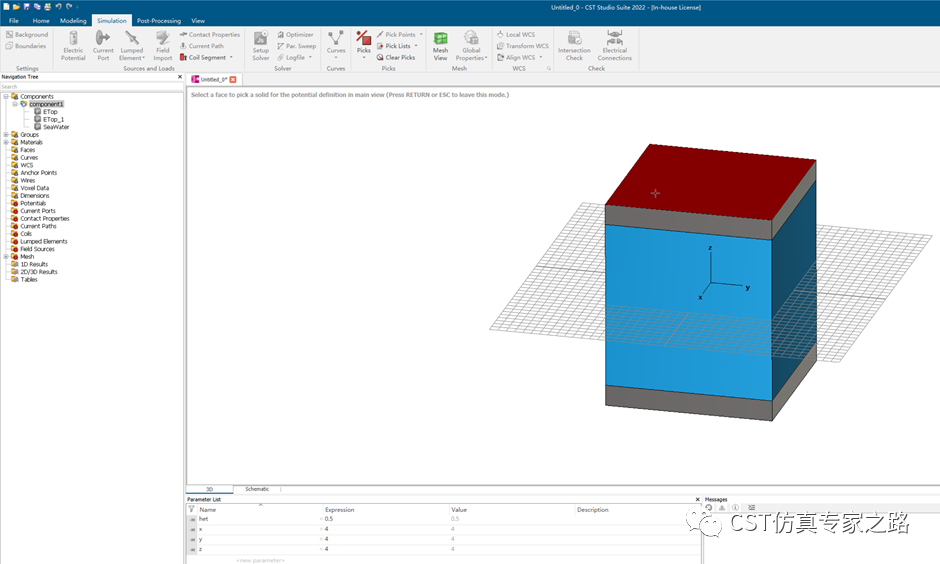Select the Electric Potential tool
The image size is (940, 564).
(x=73, y=46)
